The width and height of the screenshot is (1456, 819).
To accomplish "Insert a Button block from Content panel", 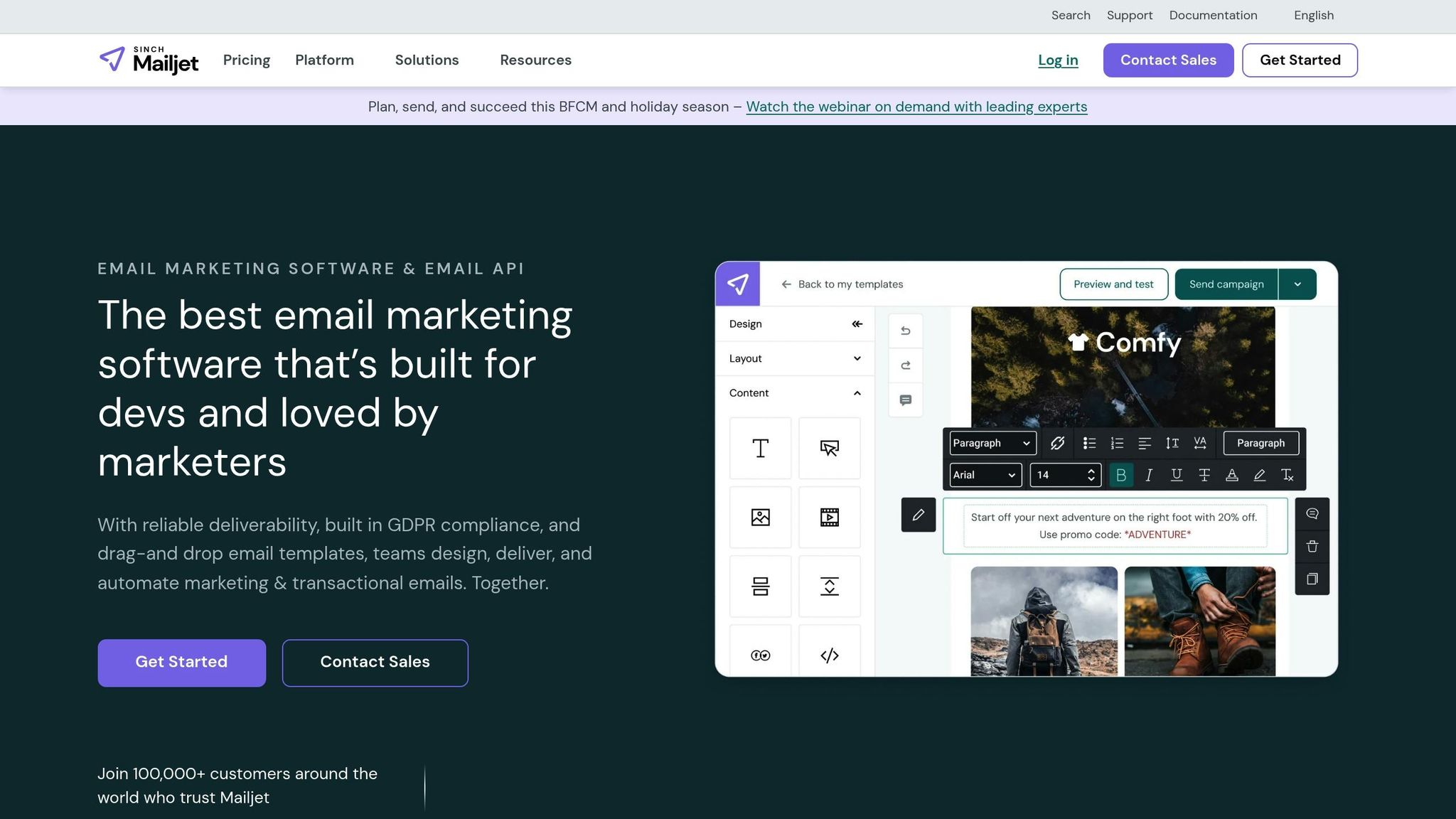I will [830, 448].
